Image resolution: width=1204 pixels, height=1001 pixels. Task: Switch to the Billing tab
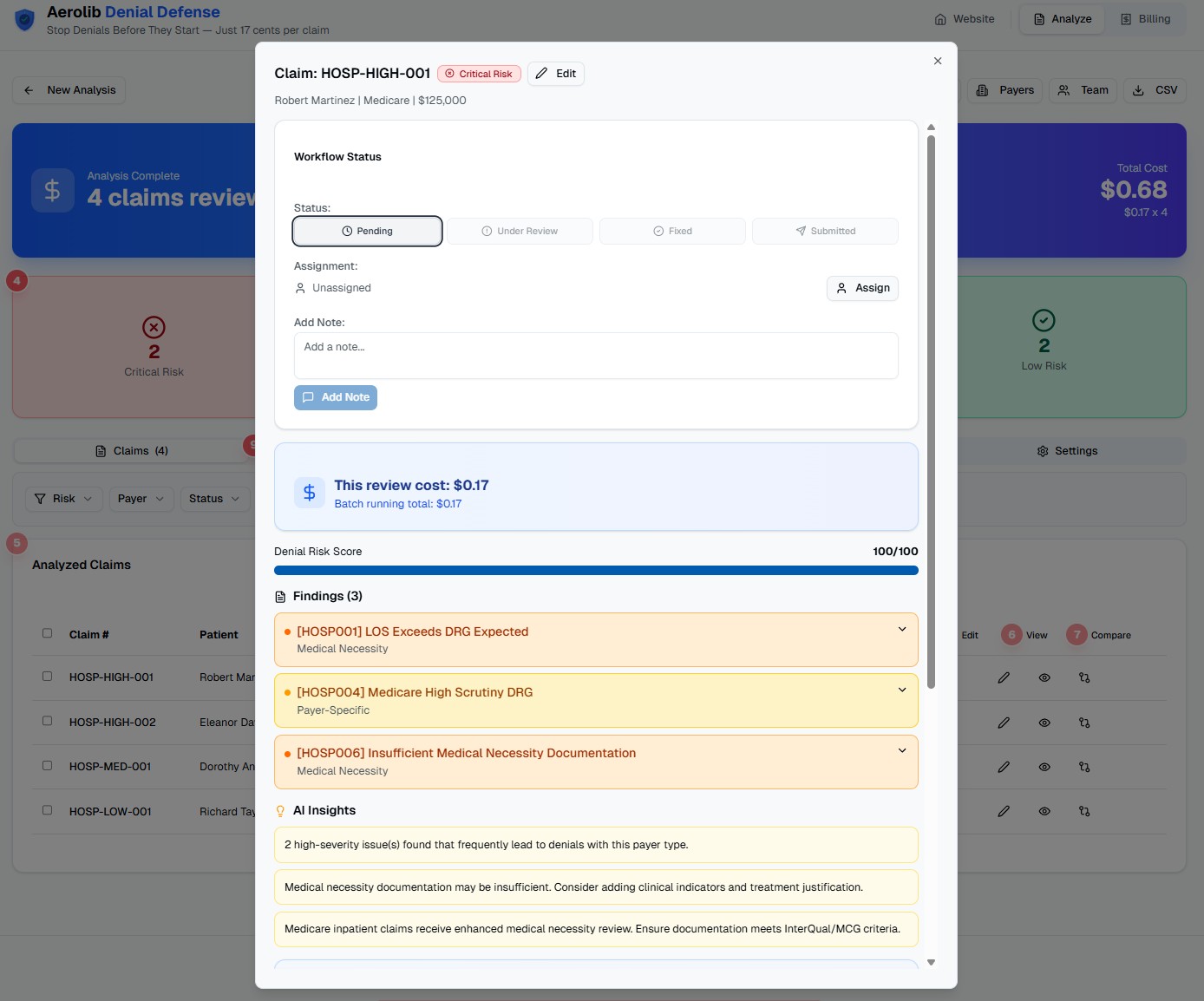tap(1147, 18)
